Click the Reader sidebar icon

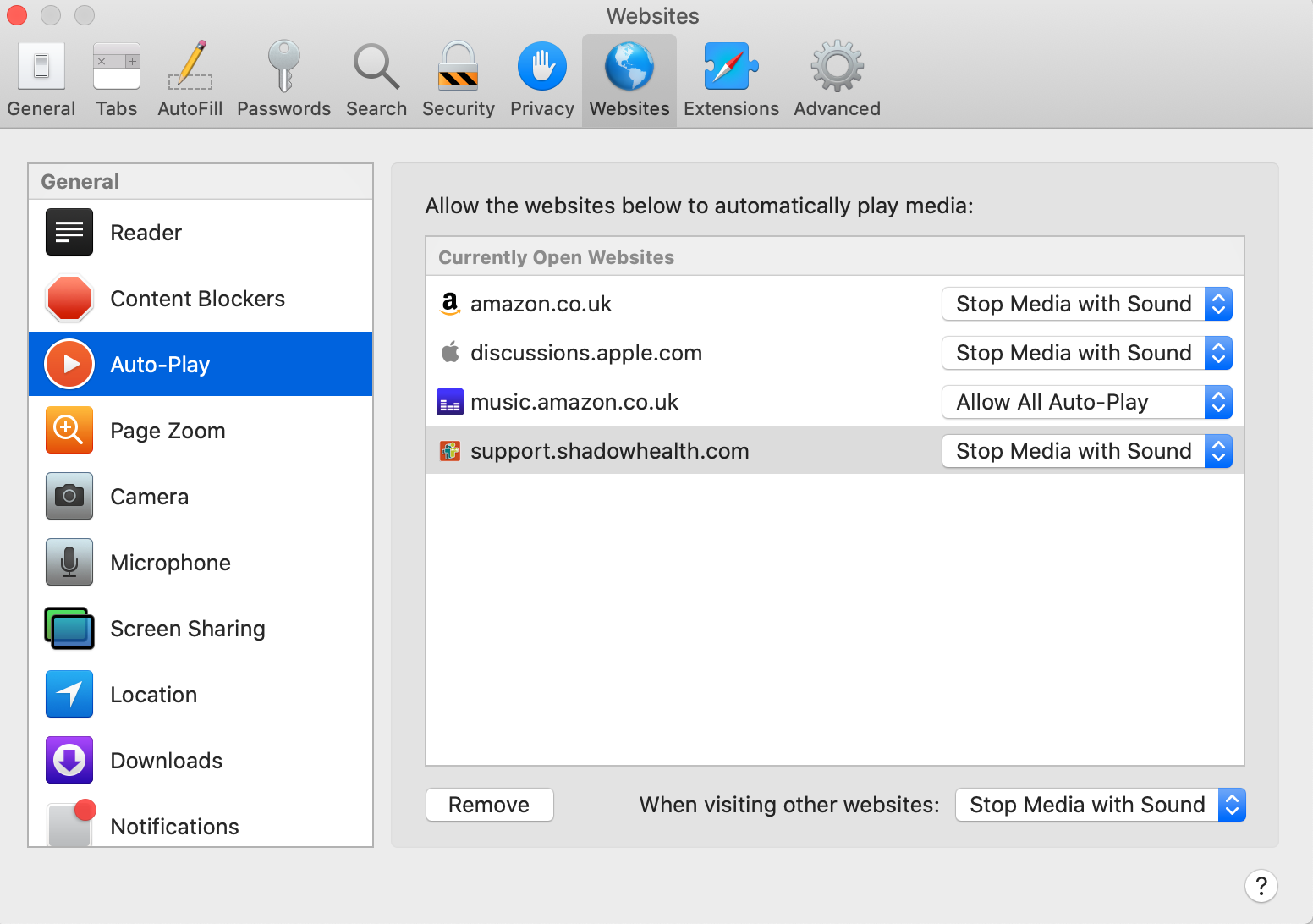click(69, 232)
